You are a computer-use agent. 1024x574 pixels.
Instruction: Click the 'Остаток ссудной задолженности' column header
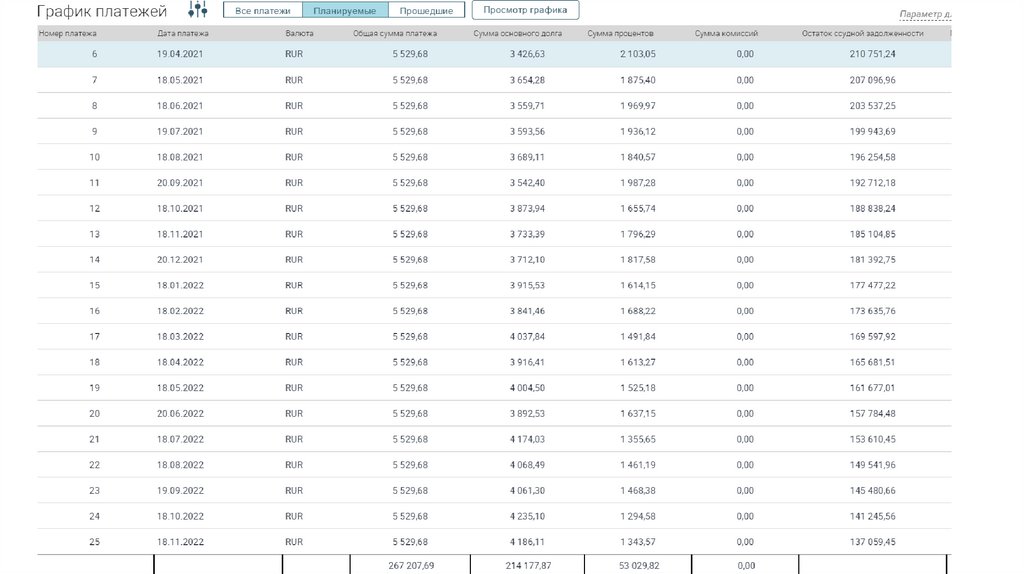pyautogui.click(x=863, y=33)
